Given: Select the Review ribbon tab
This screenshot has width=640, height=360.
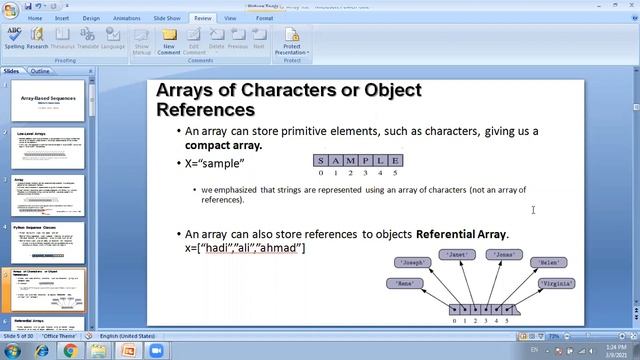Looking at the screenshot, I should pos(202,18).
